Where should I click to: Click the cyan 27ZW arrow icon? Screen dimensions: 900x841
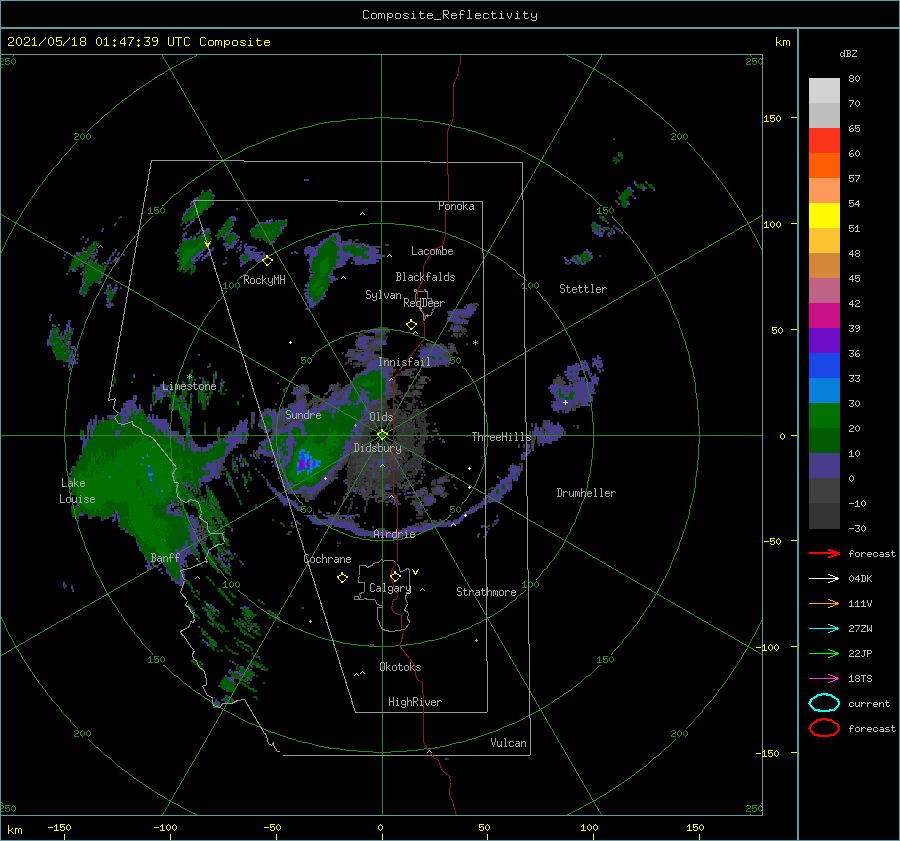coord(824,629)
